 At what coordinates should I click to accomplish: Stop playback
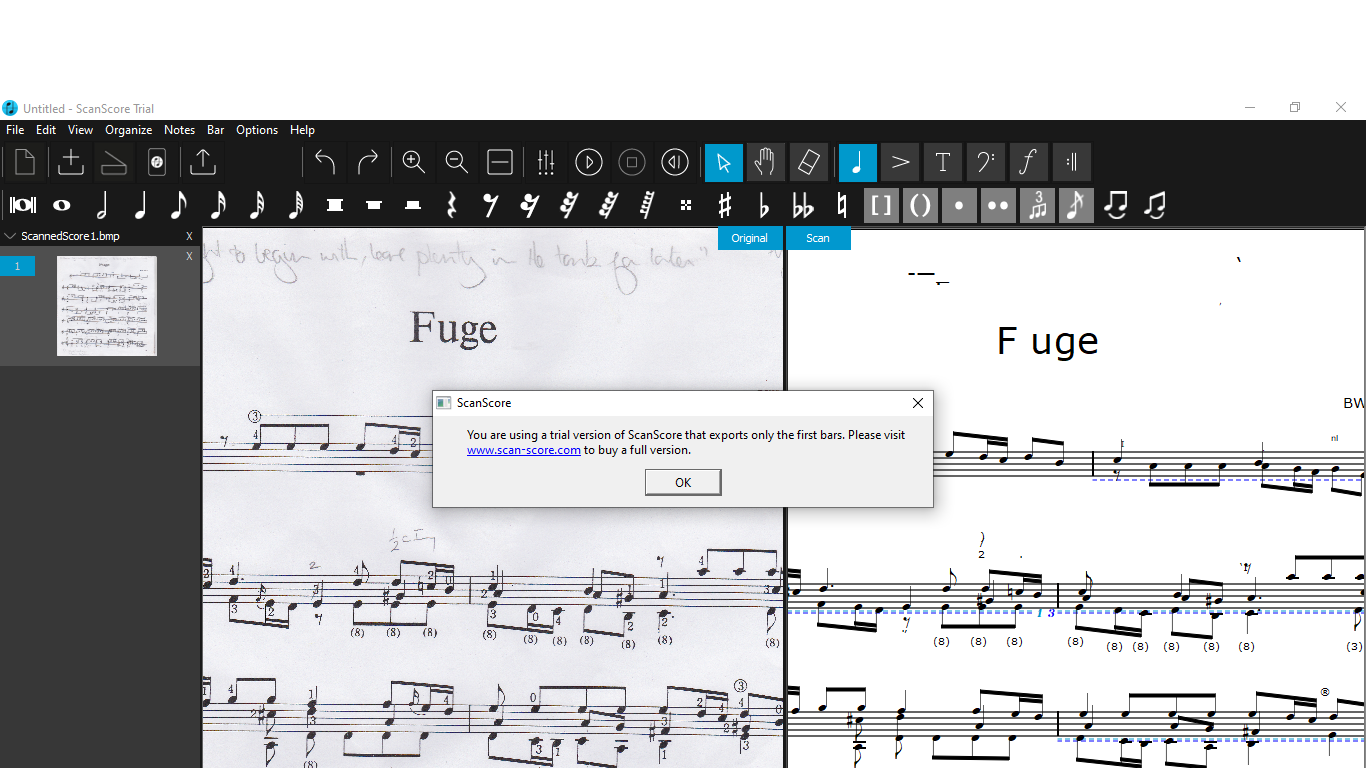click(x=632, y=162)
